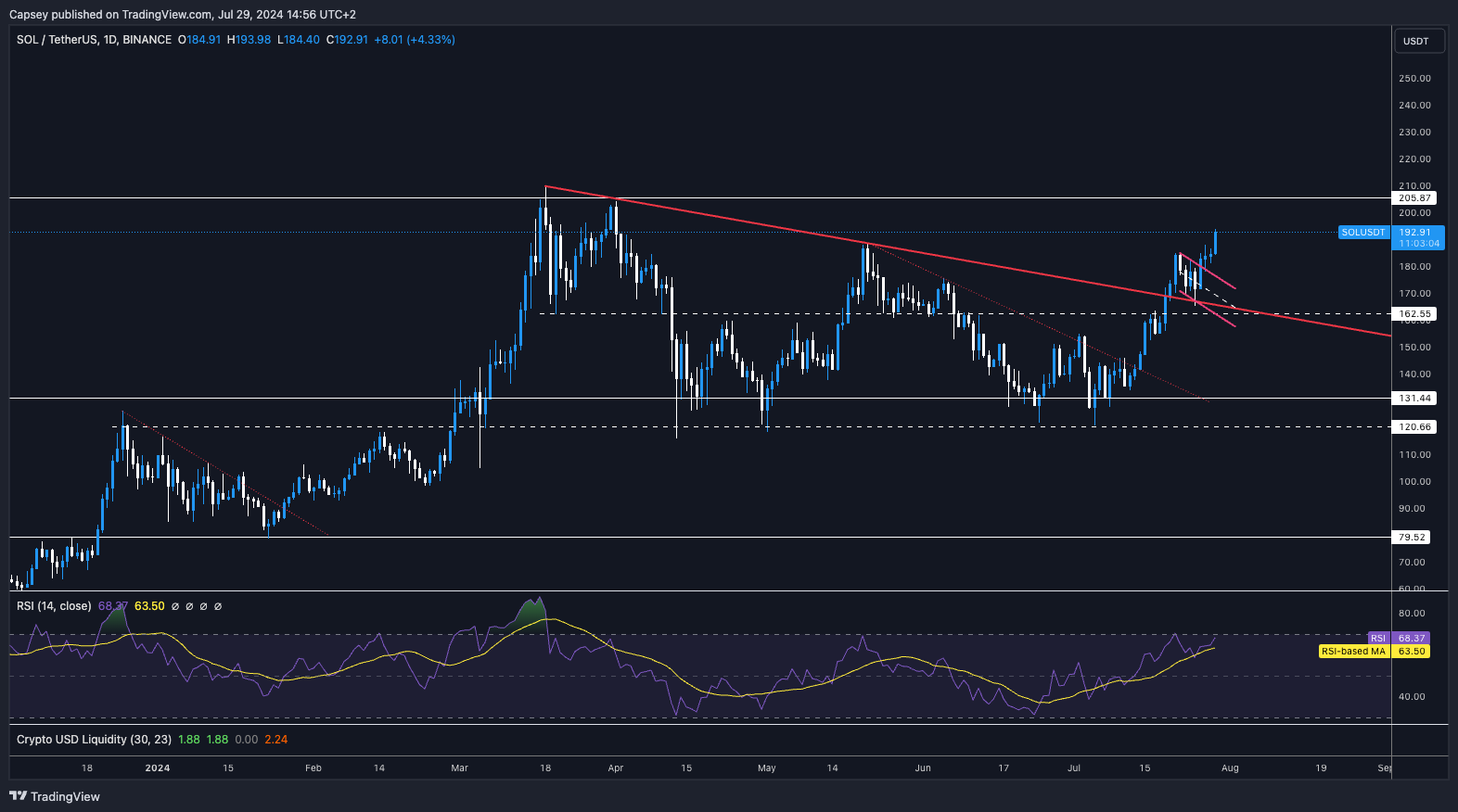The width and height of the screenshot is (1458, 812).
Task: Select the RSI (14, close) indicator legend
Action: [54, 606]
